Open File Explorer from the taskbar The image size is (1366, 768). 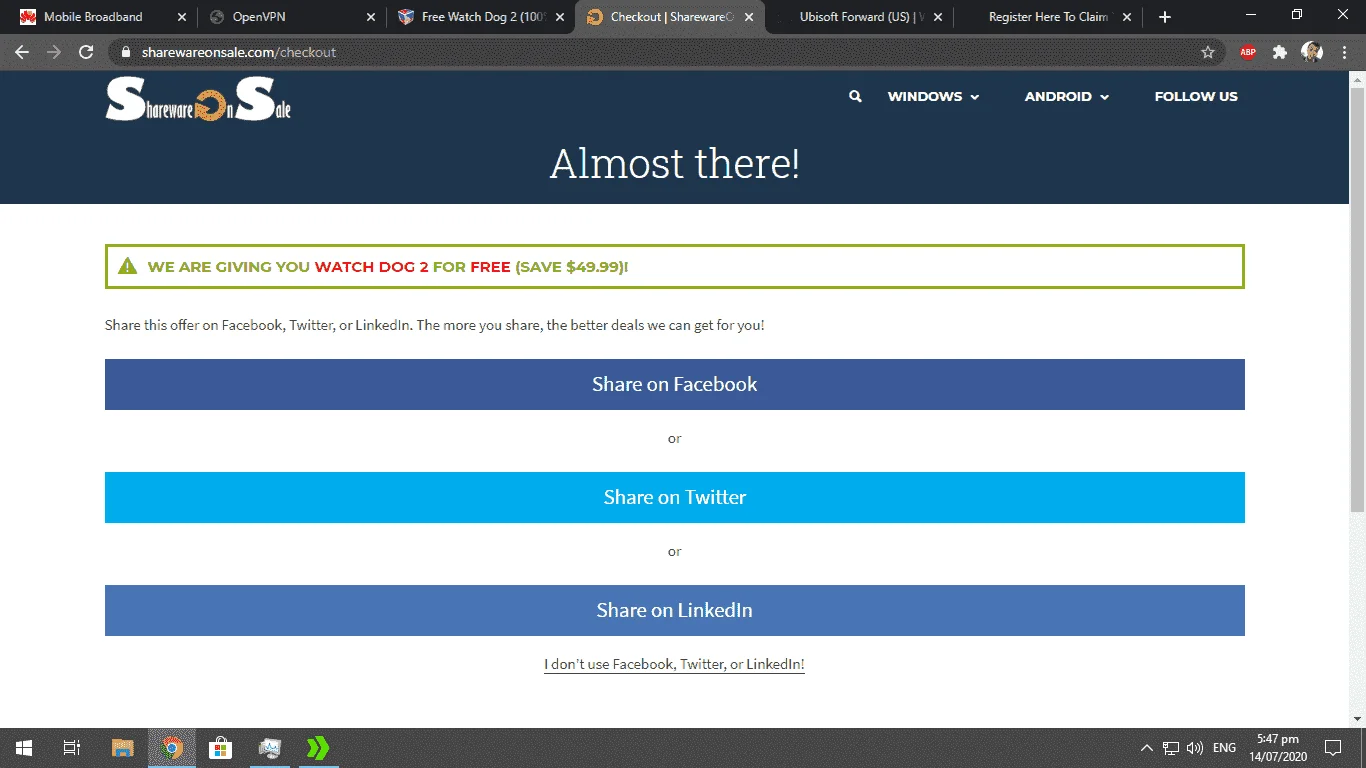click(122, 747)
